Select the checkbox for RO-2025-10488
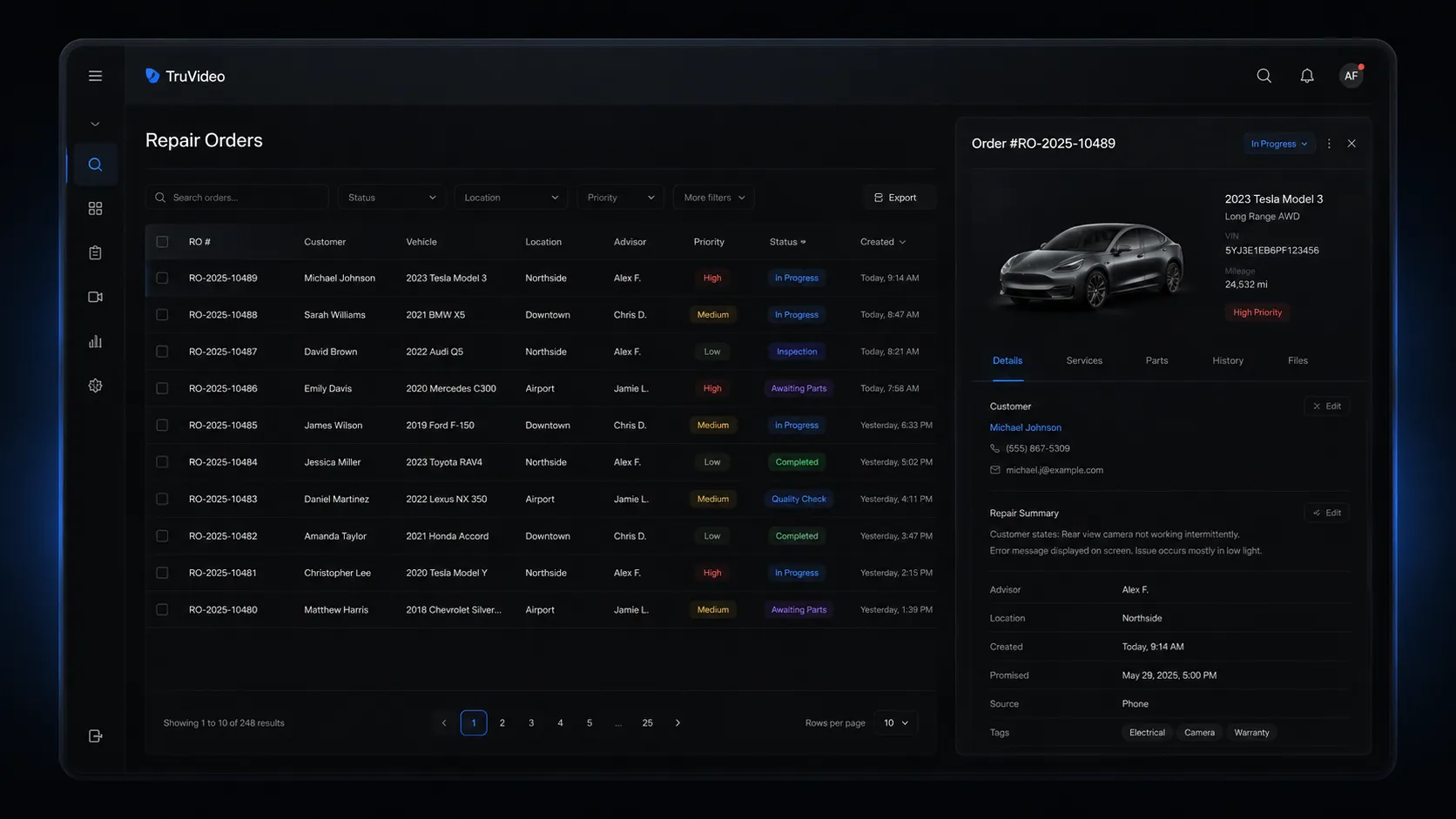This screenshot has width=1456, height=819. 162,314
